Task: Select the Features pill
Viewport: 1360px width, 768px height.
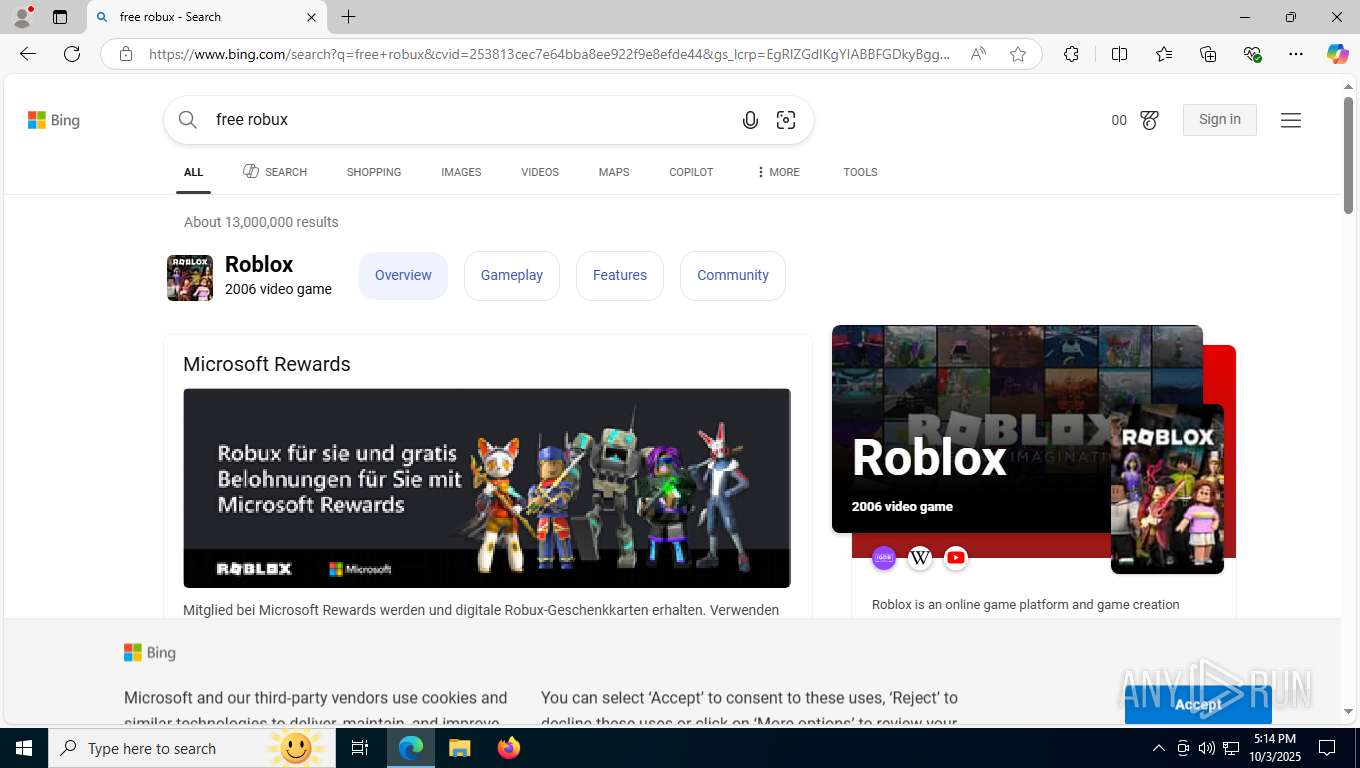Action: [x=620, y=275]
